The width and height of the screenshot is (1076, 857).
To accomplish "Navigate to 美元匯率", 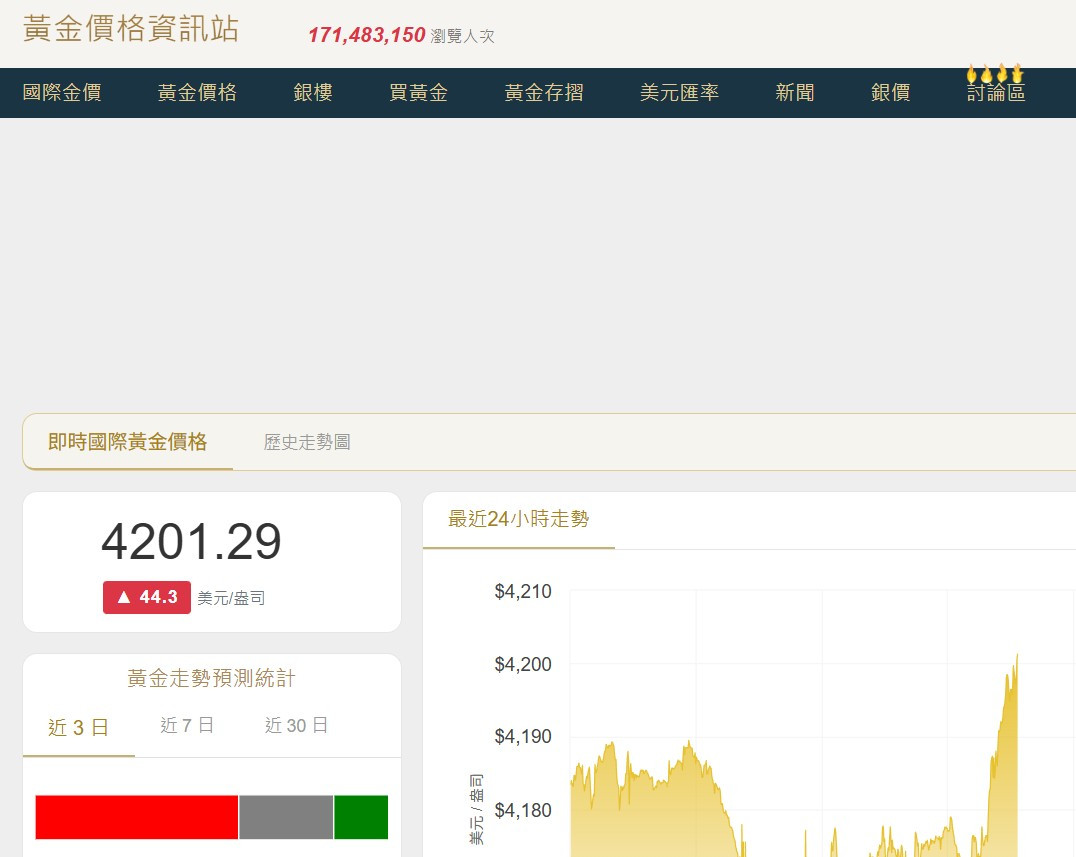I will (679, 93).
